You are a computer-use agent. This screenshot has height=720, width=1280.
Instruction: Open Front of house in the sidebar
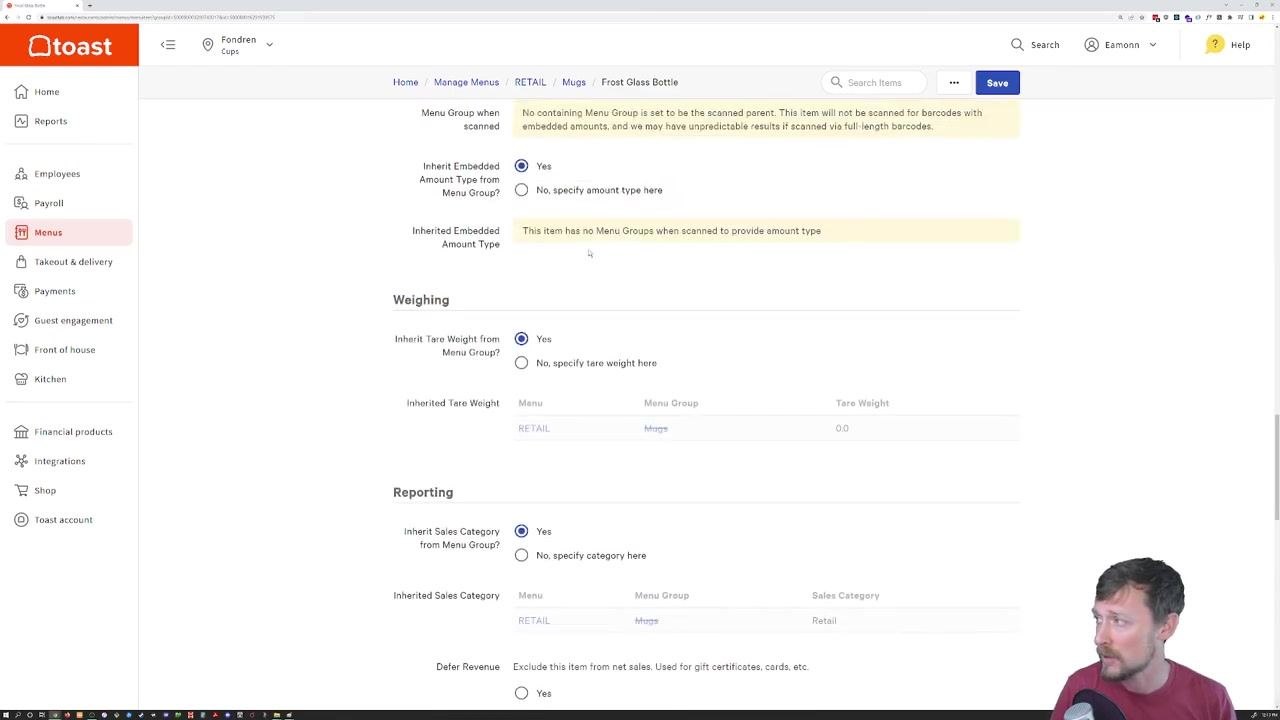(x=69, y=350)
